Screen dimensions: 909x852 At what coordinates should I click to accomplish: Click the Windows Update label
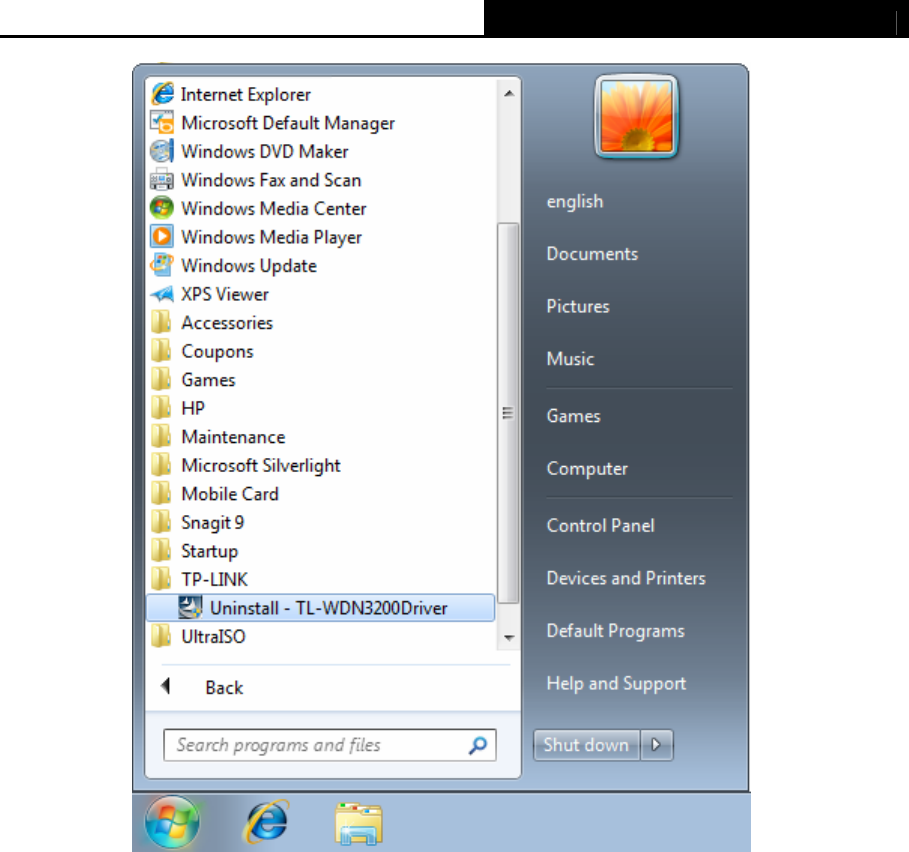249,265
